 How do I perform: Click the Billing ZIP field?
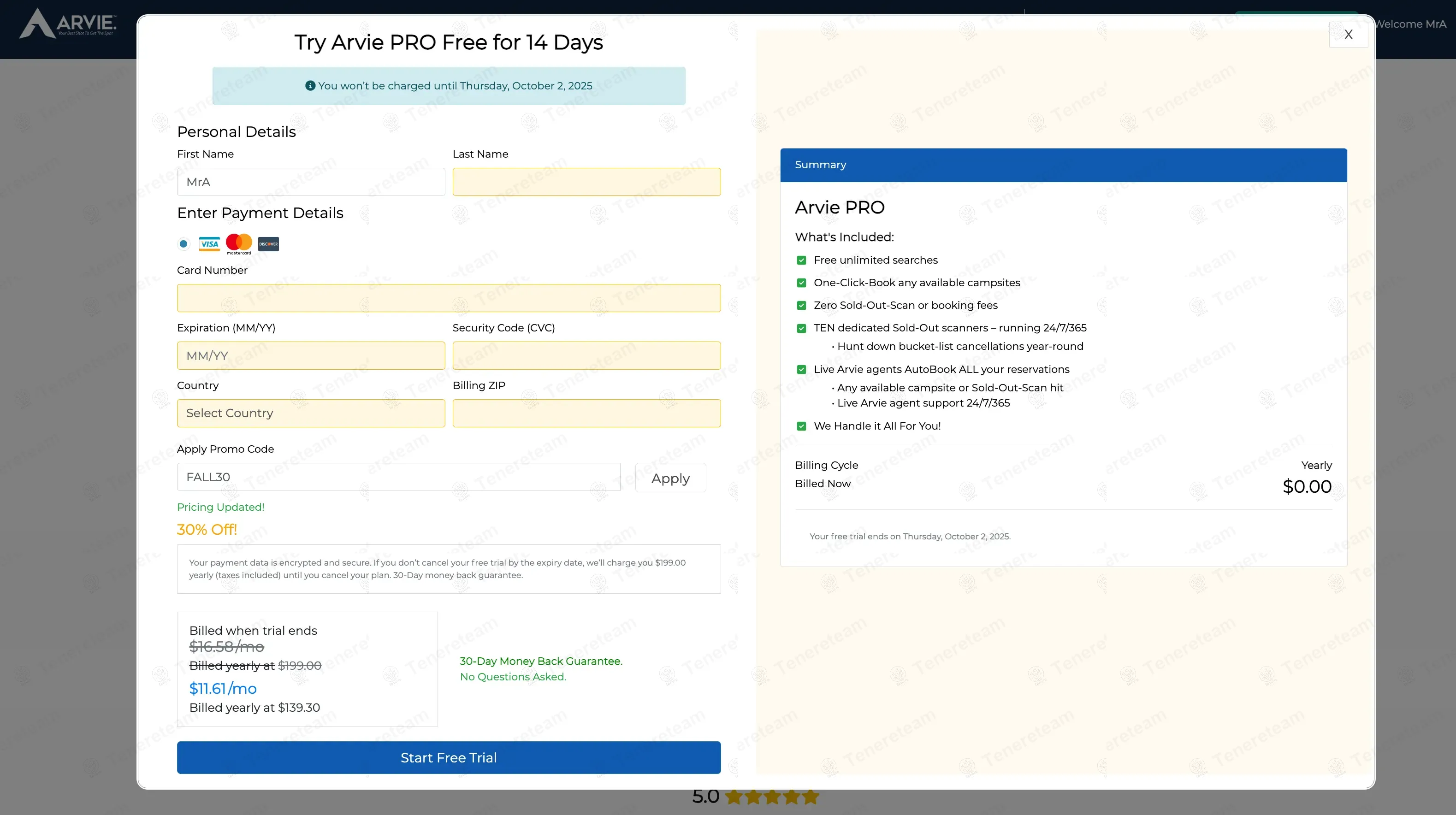[x=586, y=413]
